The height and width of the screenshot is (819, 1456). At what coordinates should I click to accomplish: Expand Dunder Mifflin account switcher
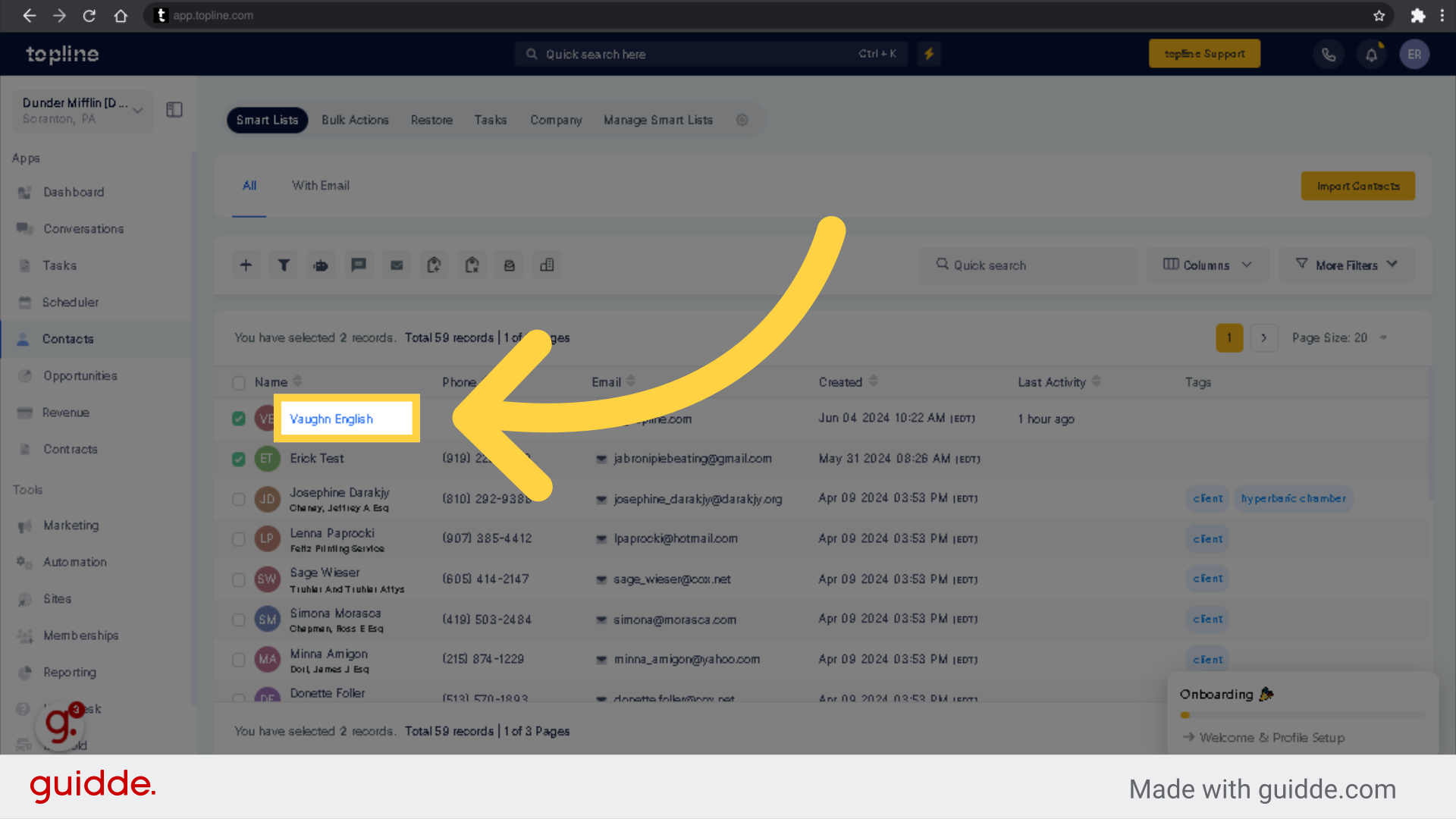(83, 111)
